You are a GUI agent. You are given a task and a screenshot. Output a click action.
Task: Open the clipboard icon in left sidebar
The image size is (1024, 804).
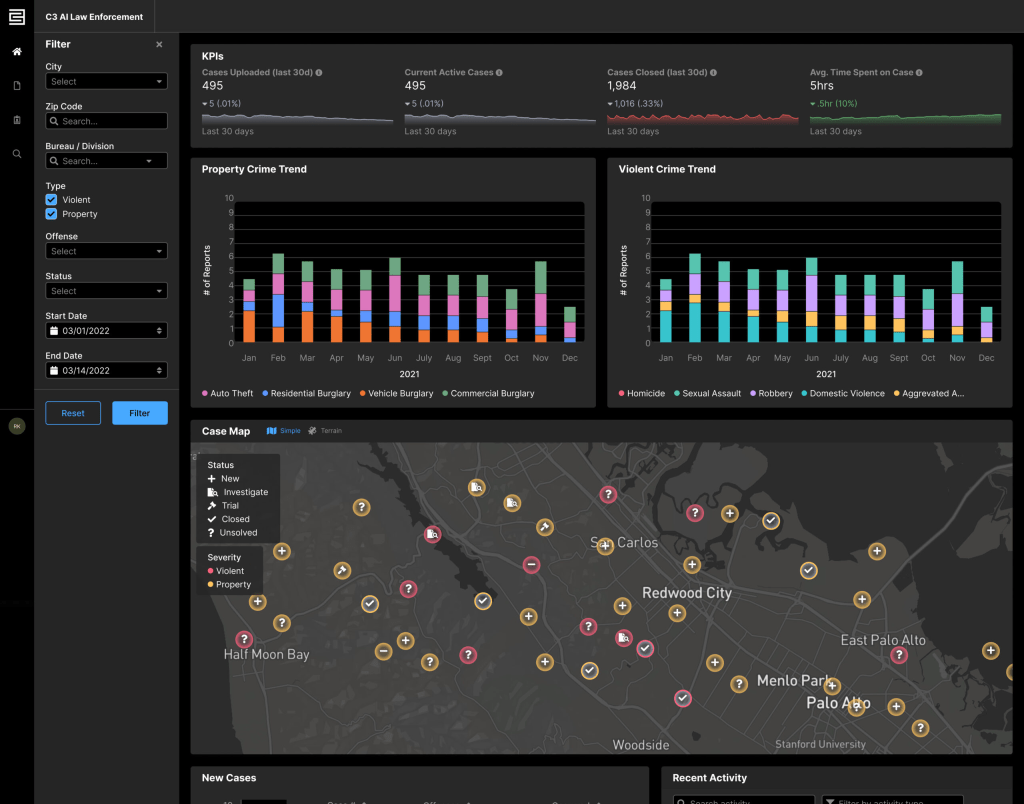coord(16,120)
